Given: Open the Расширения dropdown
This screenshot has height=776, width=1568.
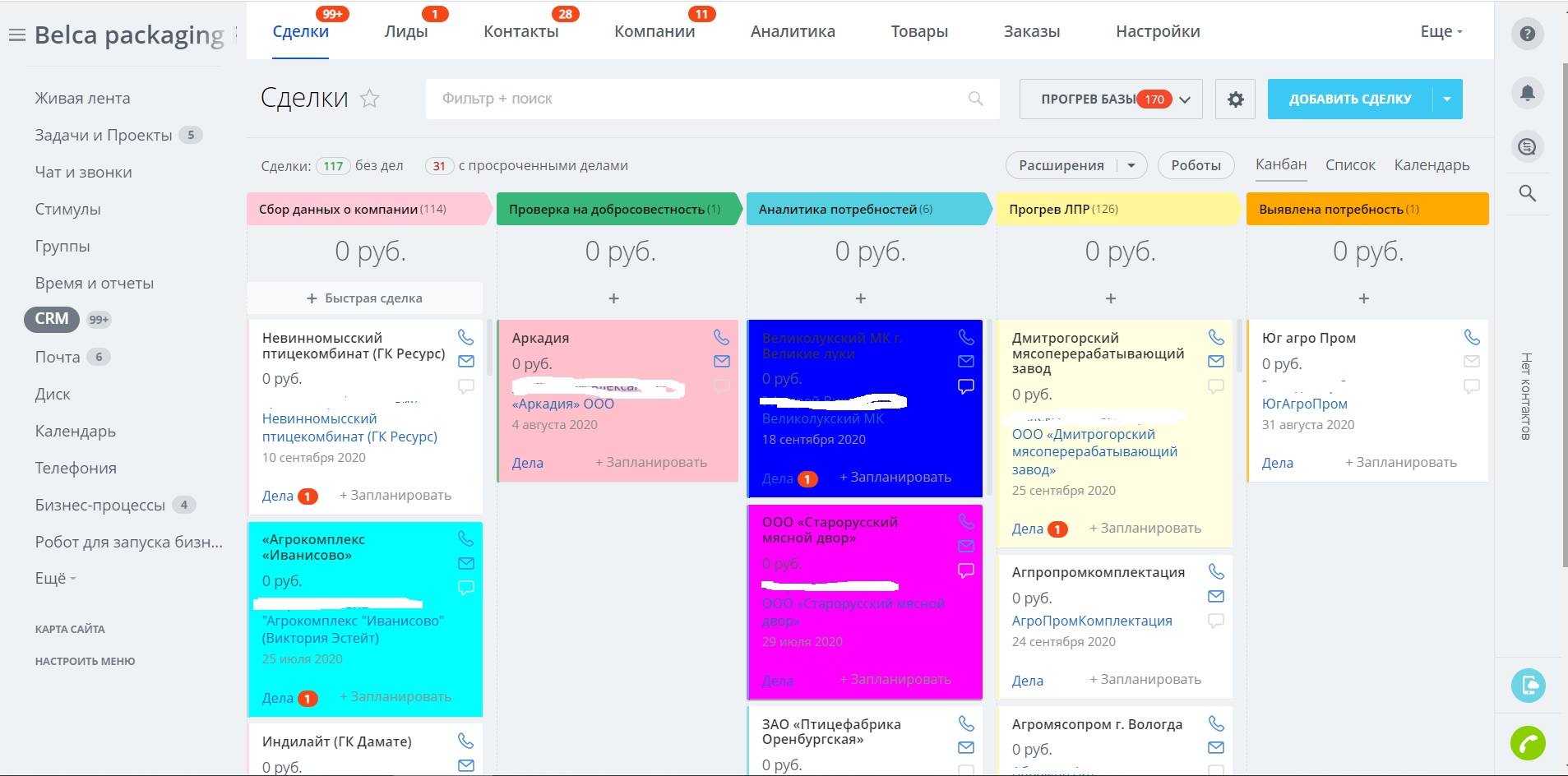Looking at the screenshot, I should click(1131, 165).
